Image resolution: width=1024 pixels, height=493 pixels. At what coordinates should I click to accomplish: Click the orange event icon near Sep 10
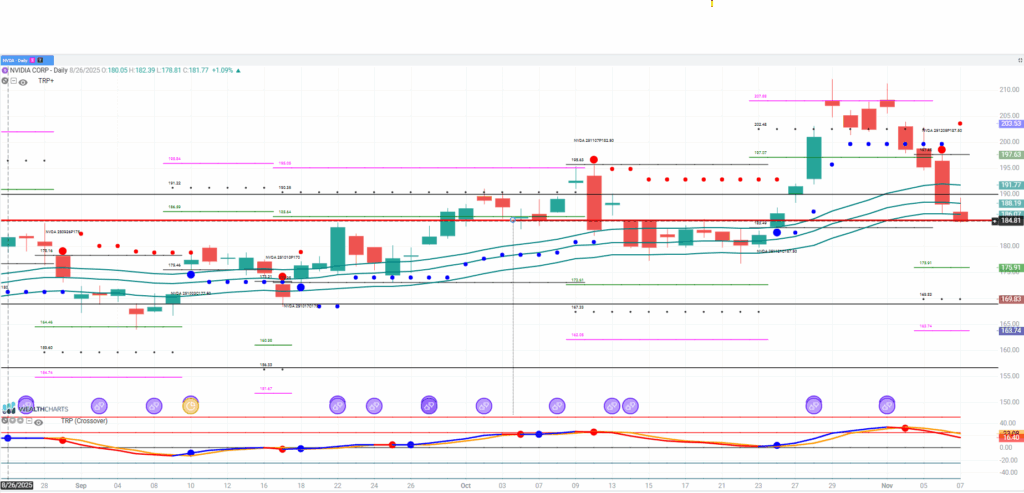tap(190, 405)
